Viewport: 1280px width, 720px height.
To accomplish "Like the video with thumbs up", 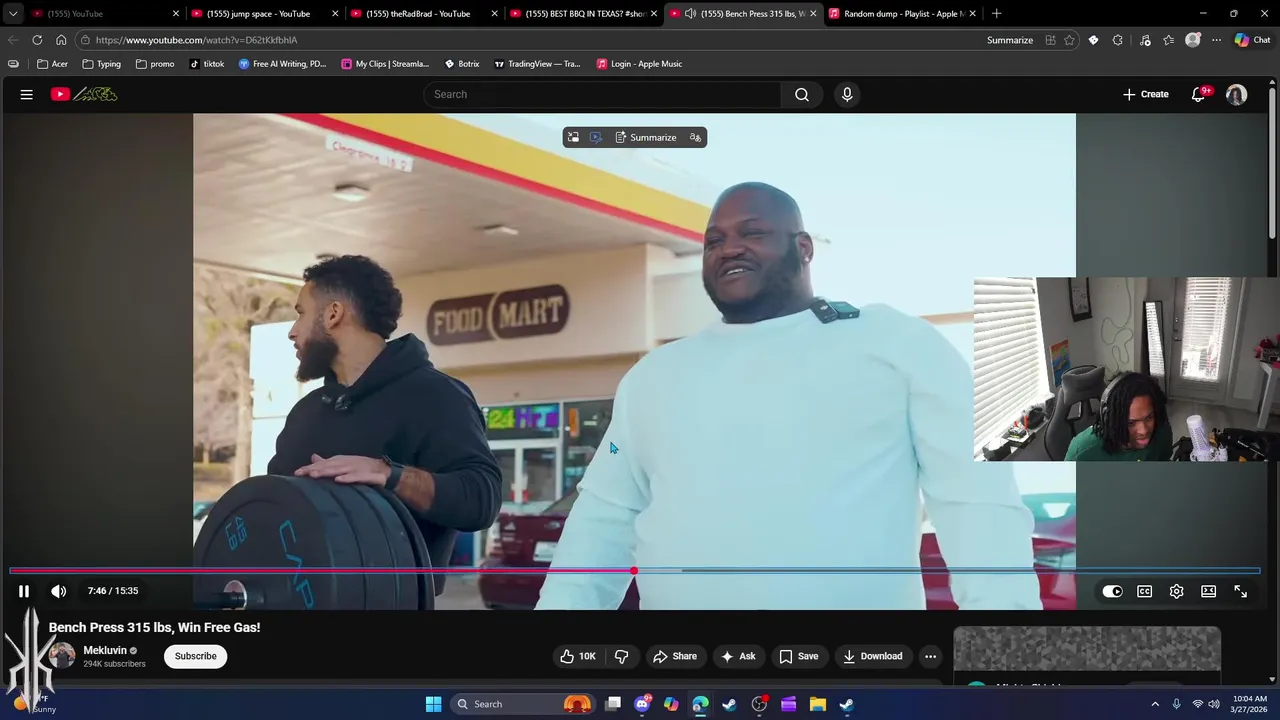I will click(x=578, y=656).
